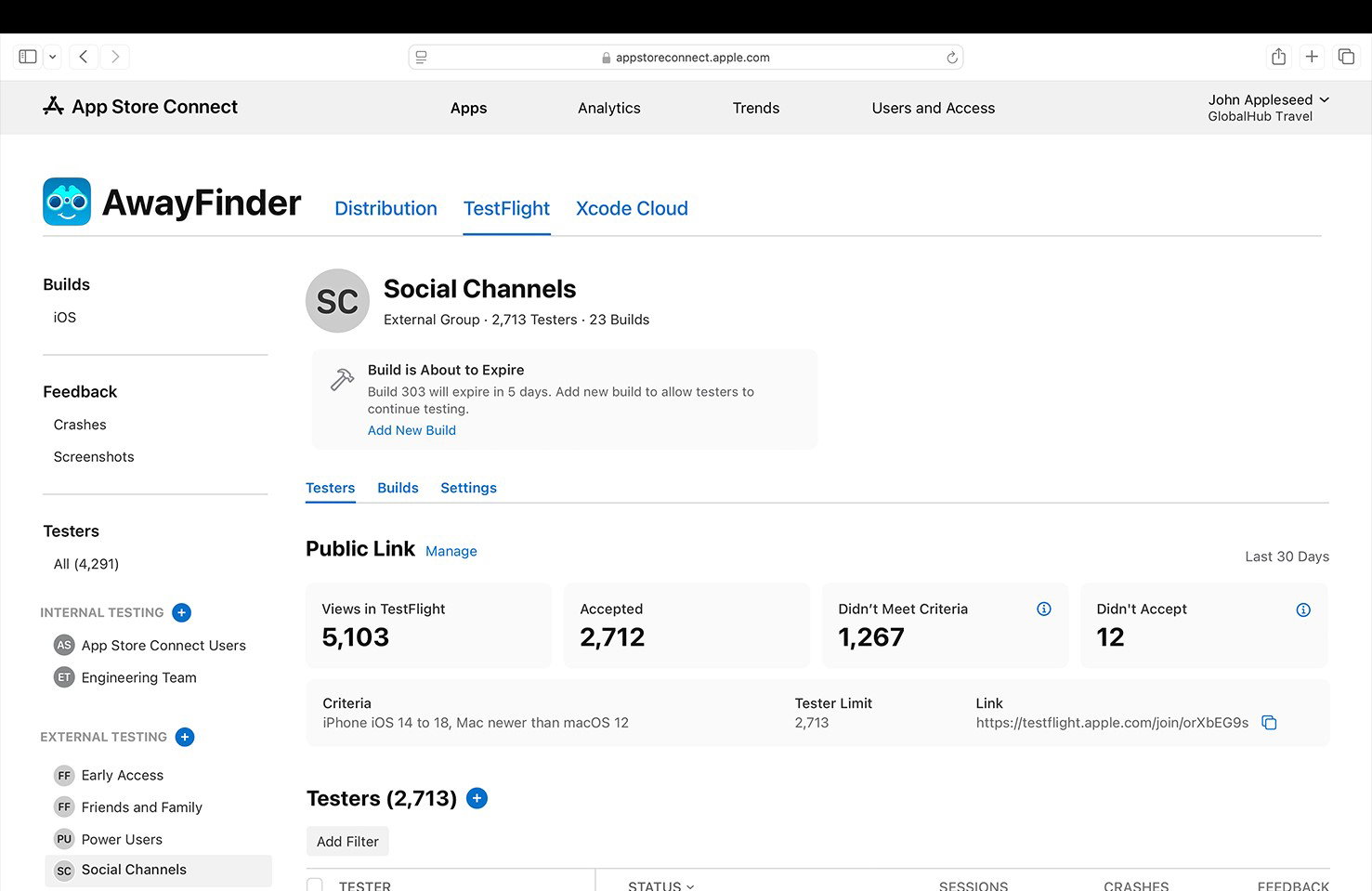Open the Analytics menu
This screenshot has height=891, width=1372.
tap(609, 108)
